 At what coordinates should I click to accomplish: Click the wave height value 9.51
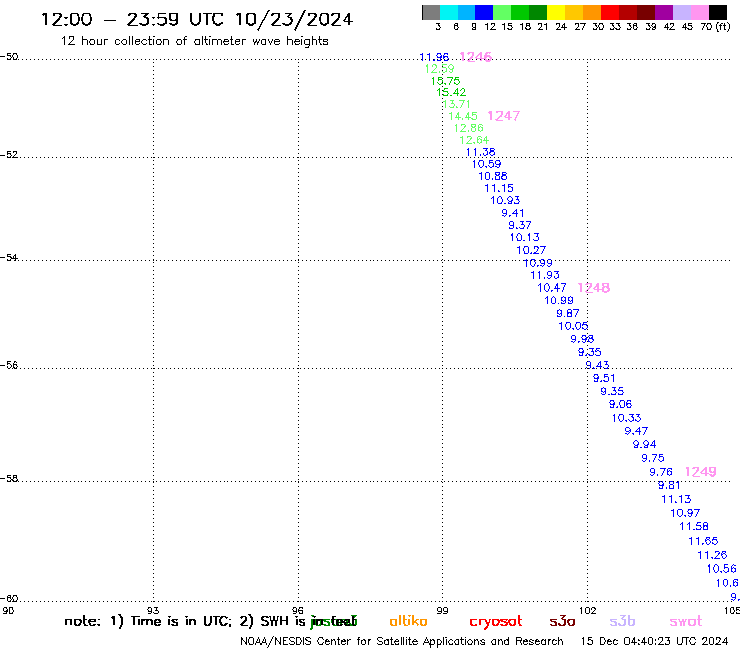tap(604, 378)
